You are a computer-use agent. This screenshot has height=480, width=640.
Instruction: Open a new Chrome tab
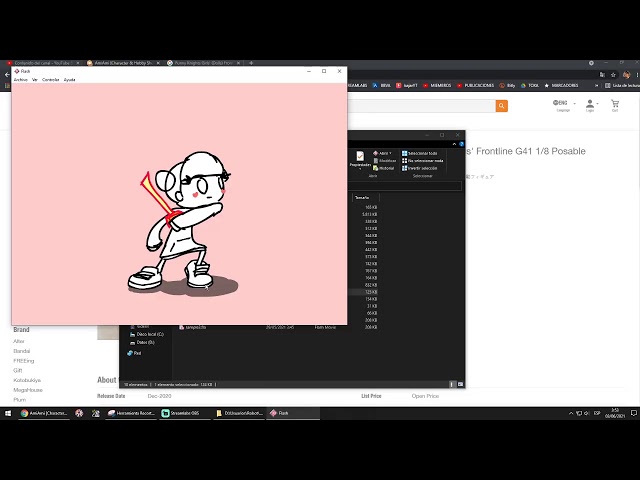[x=251, y=63]
